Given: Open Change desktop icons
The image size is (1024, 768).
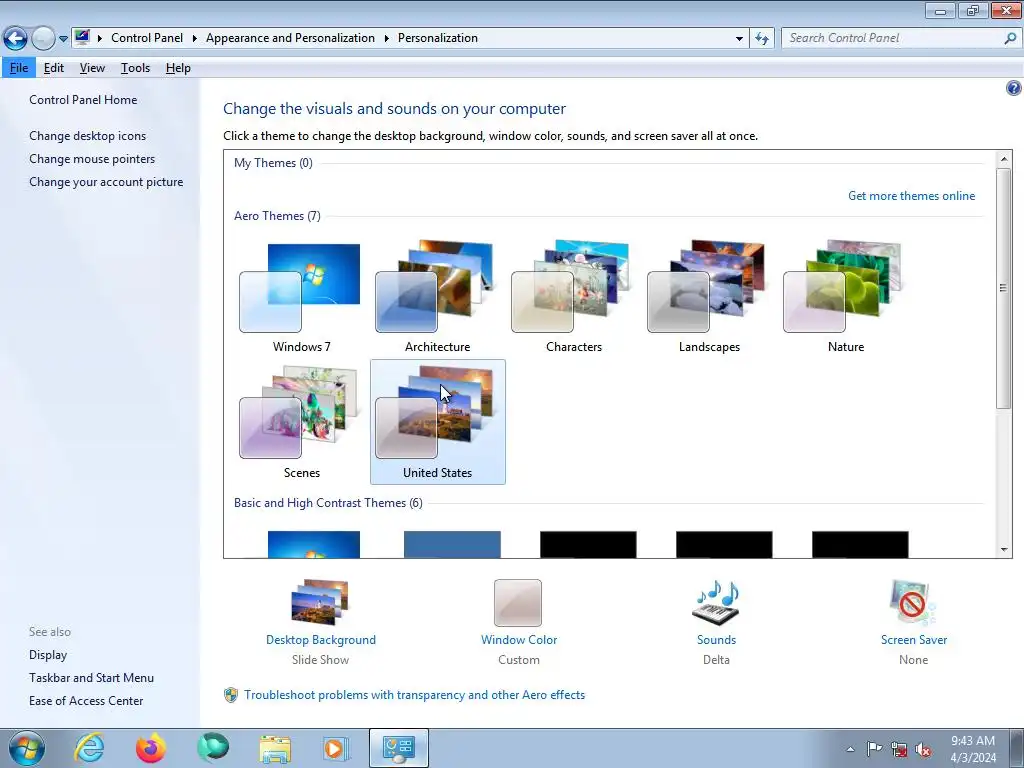Looking at the screenshot, I should coord(88,136).
